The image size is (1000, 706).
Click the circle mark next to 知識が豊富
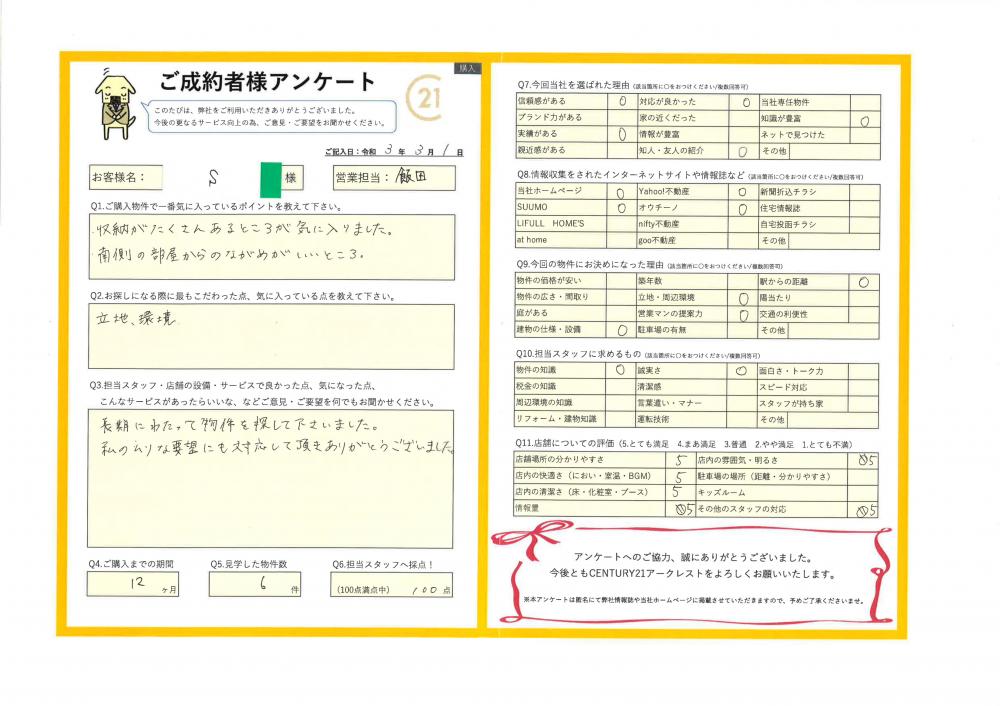pos(864,118)
